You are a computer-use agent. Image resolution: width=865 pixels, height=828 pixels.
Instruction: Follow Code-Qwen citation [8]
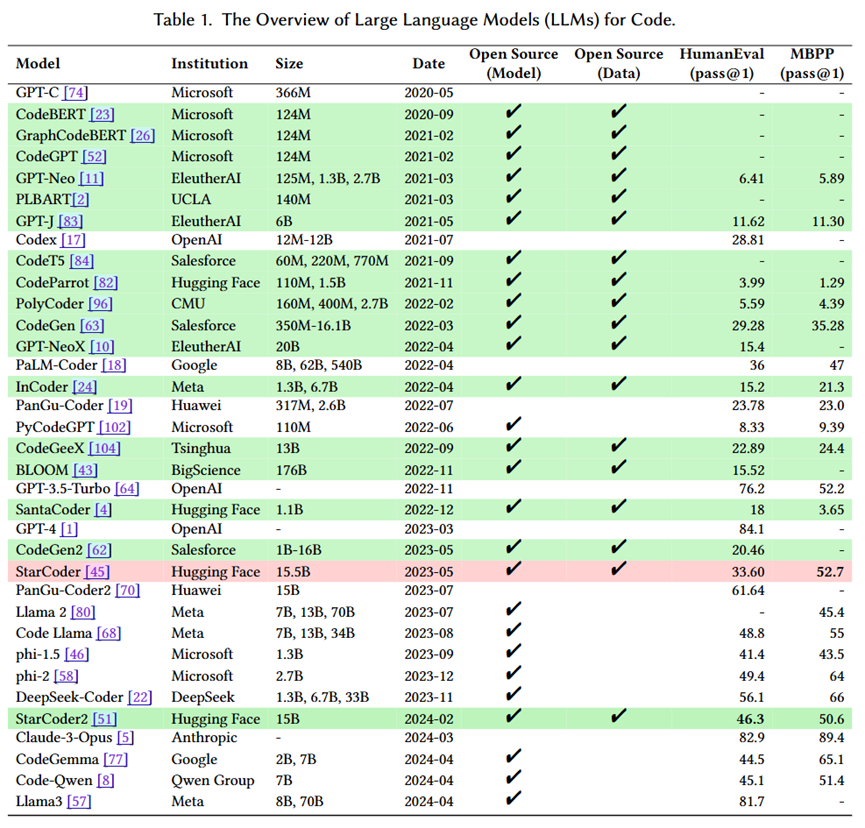[106, 781]
